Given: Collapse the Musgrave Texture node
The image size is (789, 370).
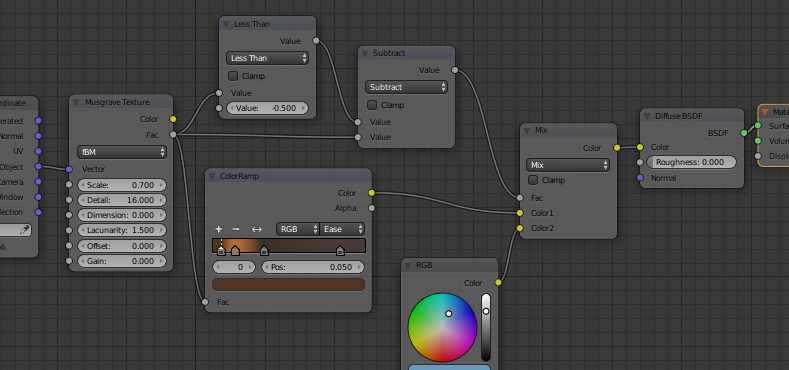Looking at the screenshot, I should point(76,102).
